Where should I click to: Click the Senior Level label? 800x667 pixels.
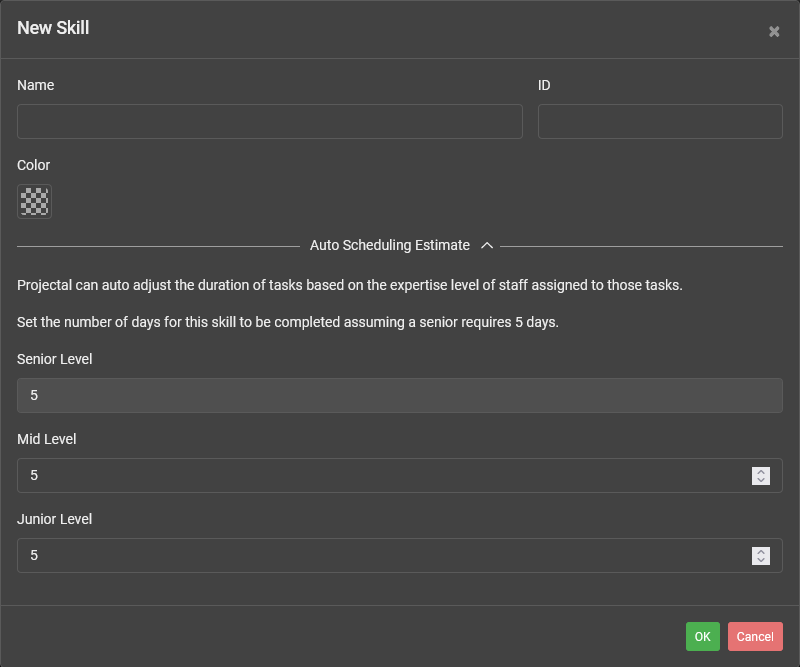pyautogui.click(x=54, y=359)
